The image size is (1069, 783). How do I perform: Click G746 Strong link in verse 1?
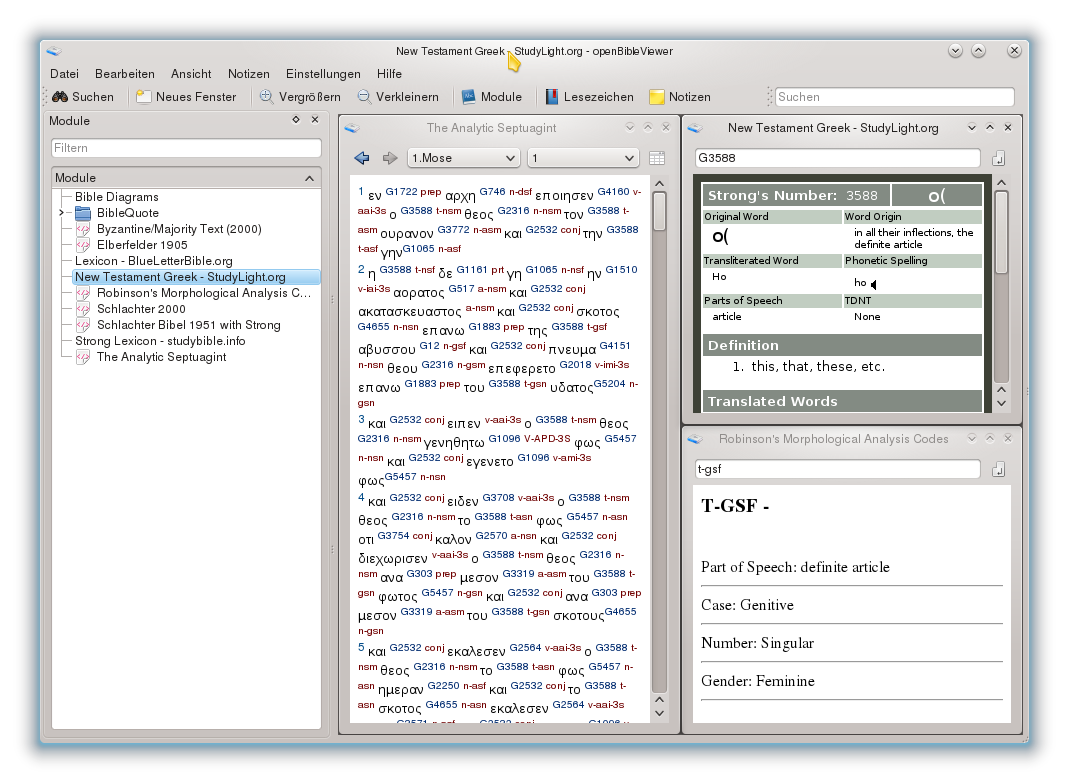click(x=492, y=192)
